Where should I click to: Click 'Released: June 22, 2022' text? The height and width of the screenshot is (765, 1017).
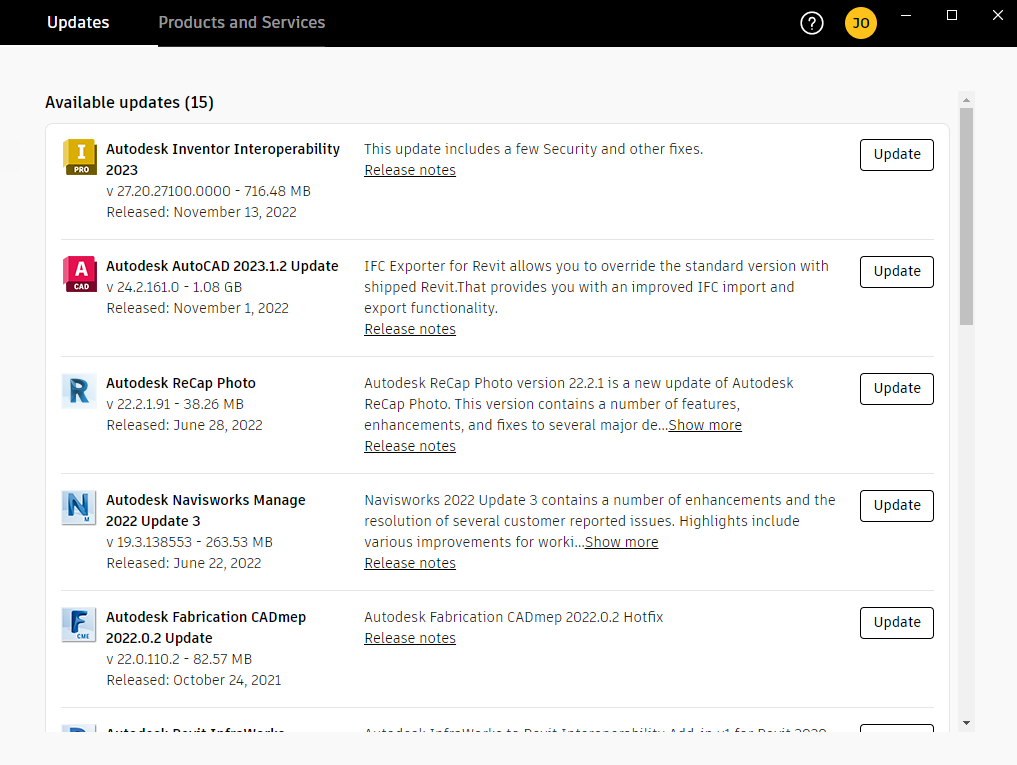coord(184,563)
